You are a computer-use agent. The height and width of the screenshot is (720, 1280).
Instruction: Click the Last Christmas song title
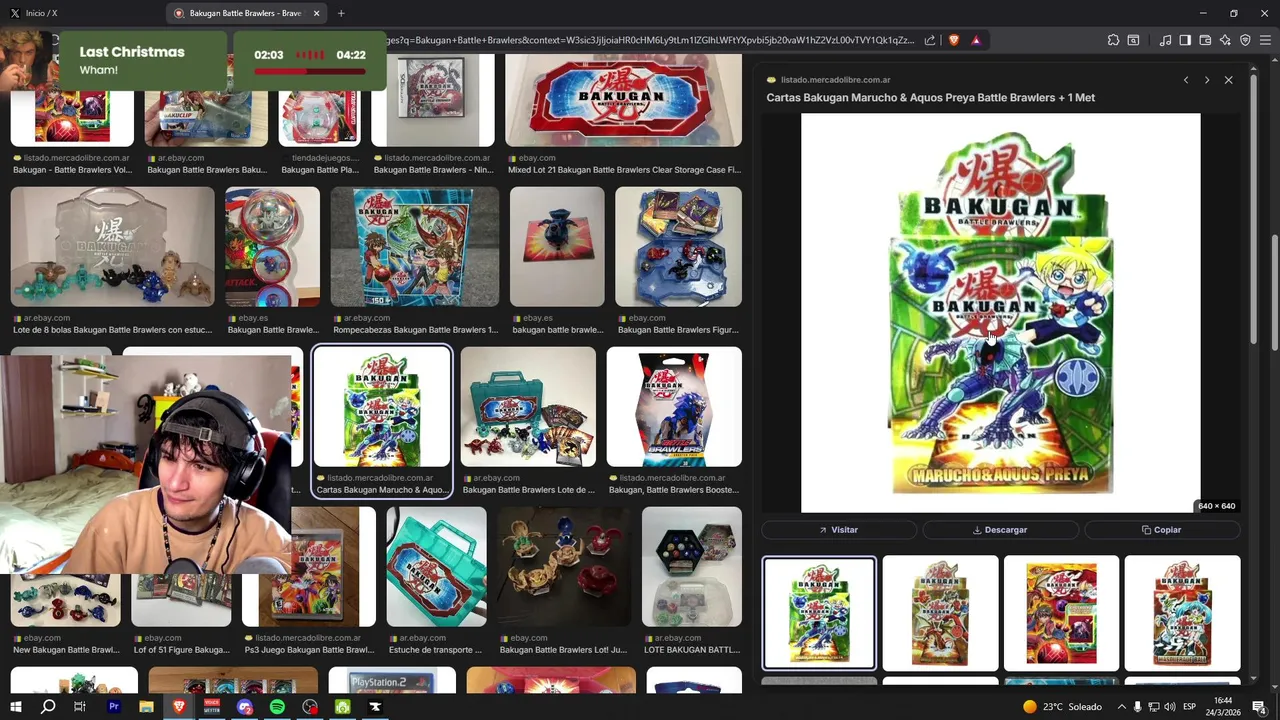tap(132, 52)
